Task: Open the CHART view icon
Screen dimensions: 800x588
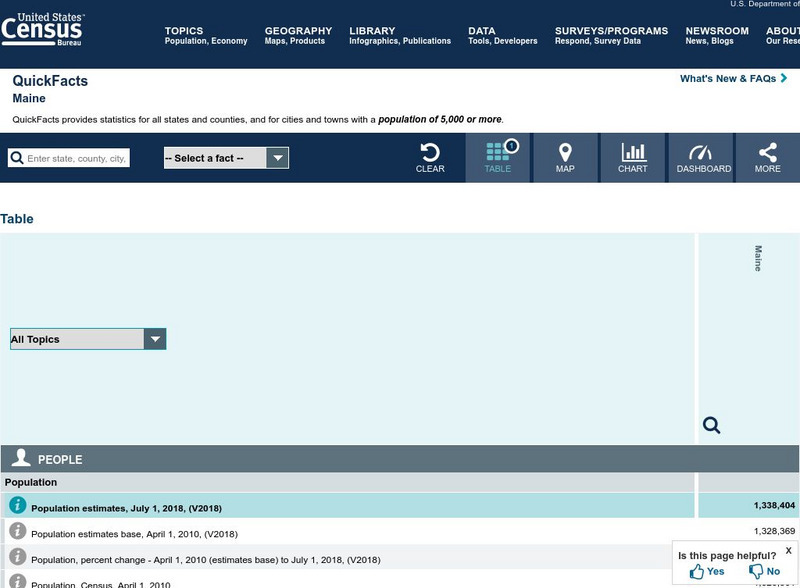Action: (x=632, y=157)
